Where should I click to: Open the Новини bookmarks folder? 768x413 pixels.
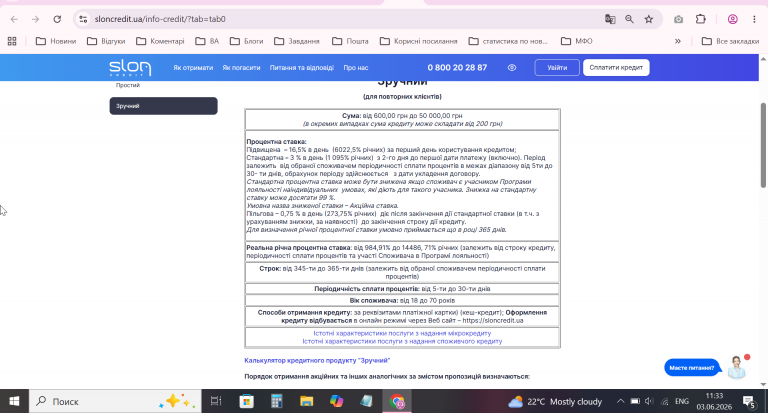click(x=56, y=41)
